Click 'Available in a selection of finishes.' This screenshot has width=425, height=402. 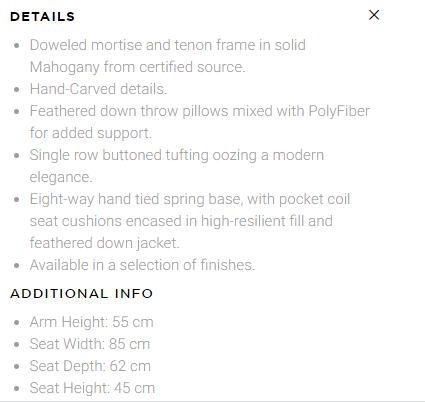142,265
